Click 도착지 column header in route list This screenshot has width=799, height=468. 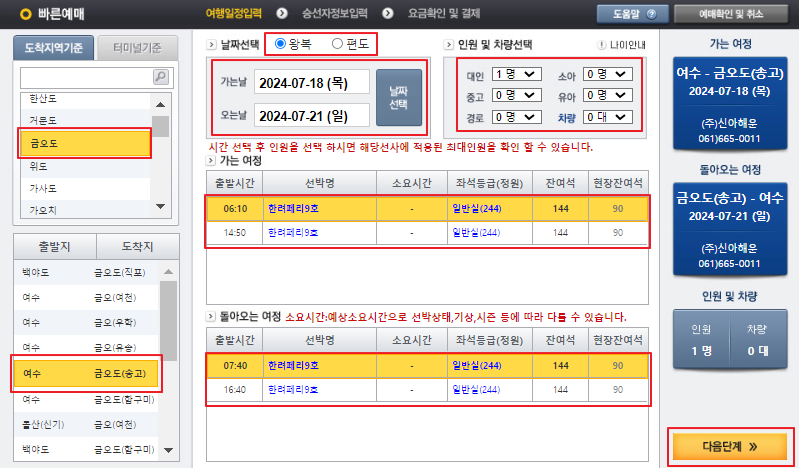[138, 247]
